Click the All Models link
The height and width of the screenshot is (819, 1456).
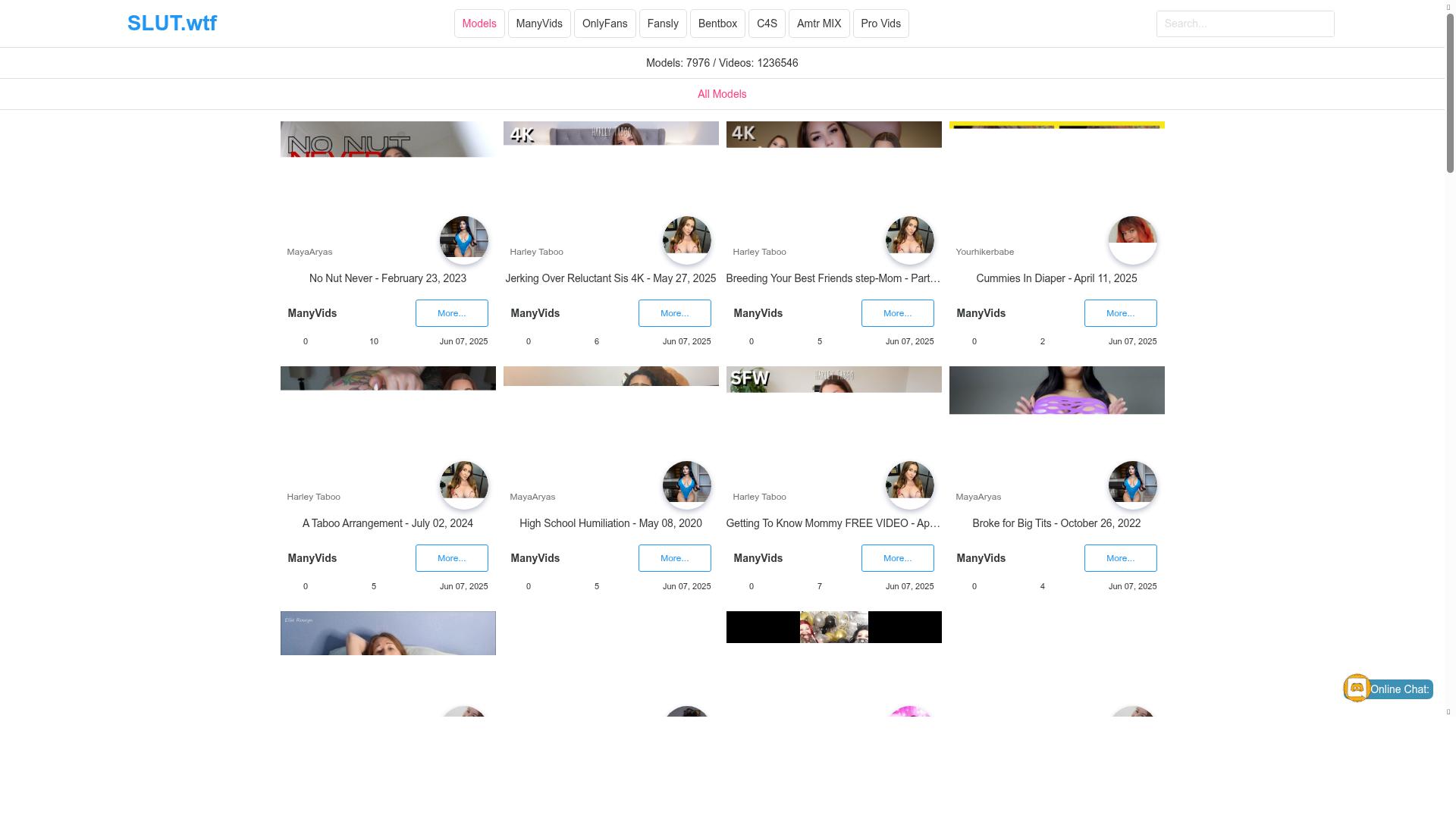[x=722, y=94]
